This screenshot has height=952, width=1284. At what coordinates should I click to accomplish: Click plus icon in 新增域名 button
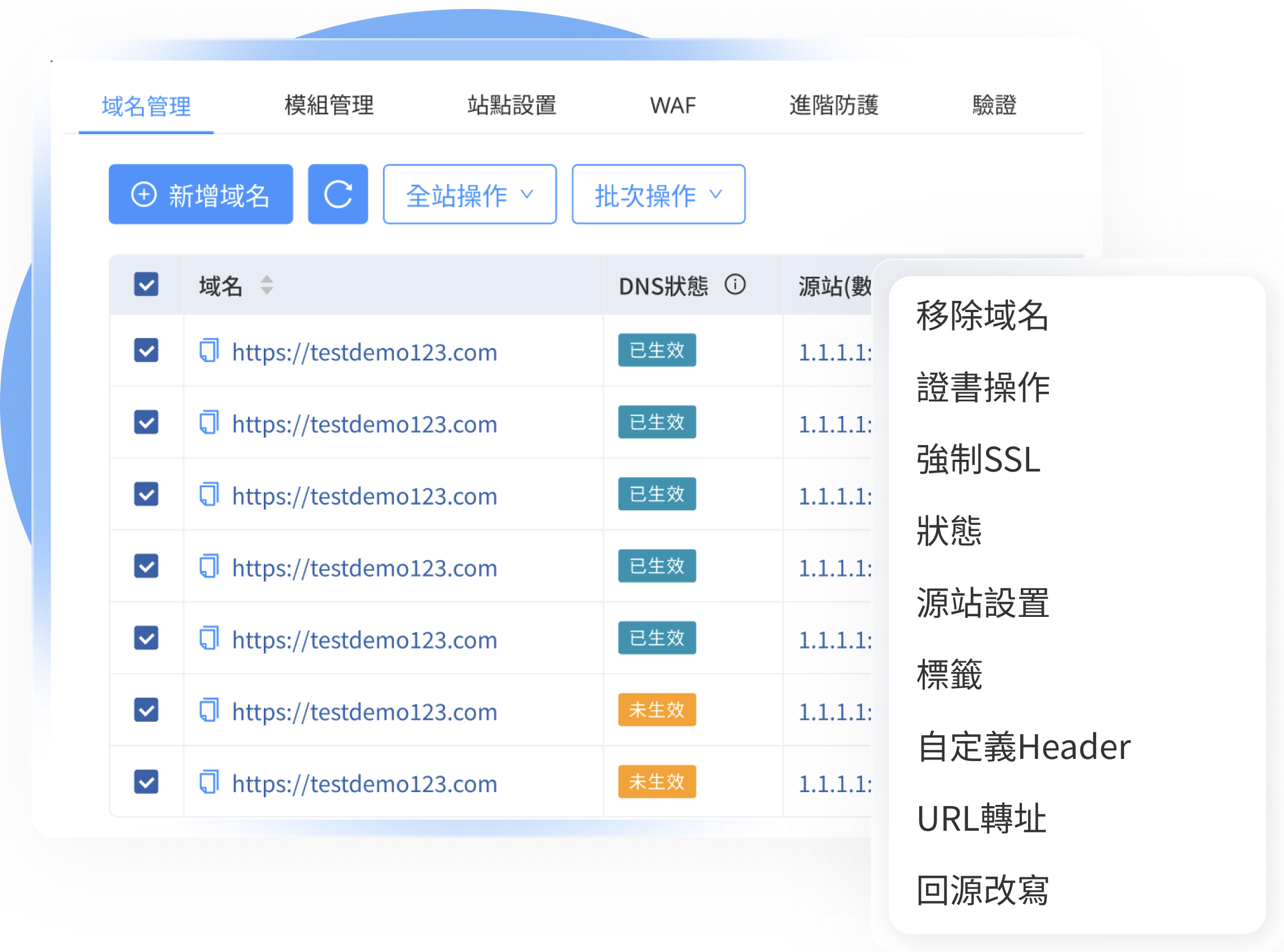(x=144, y=195)
